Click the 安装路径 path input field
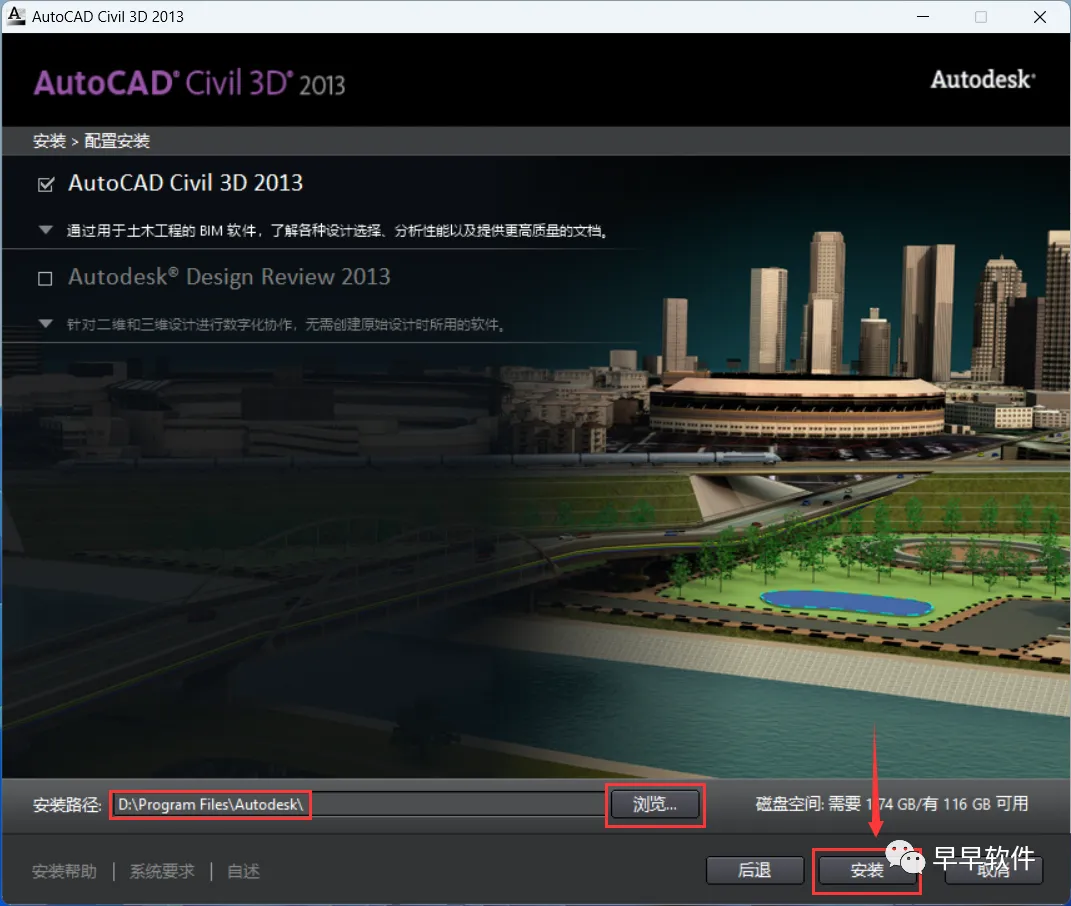Screen dimensions: 1071x906 (x=358, y=804)
